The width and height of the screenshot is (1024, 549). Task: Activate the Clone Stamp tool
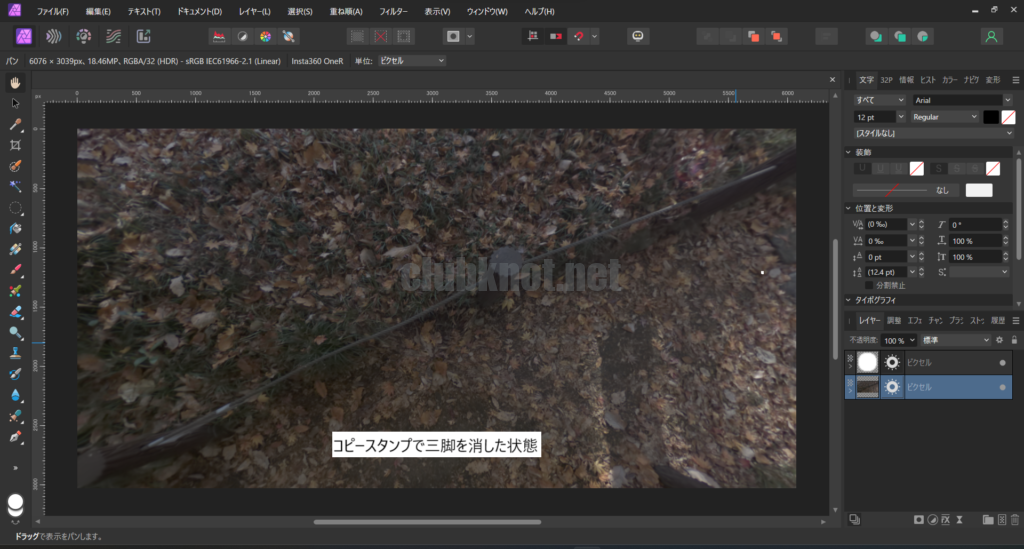coord(15,353)
